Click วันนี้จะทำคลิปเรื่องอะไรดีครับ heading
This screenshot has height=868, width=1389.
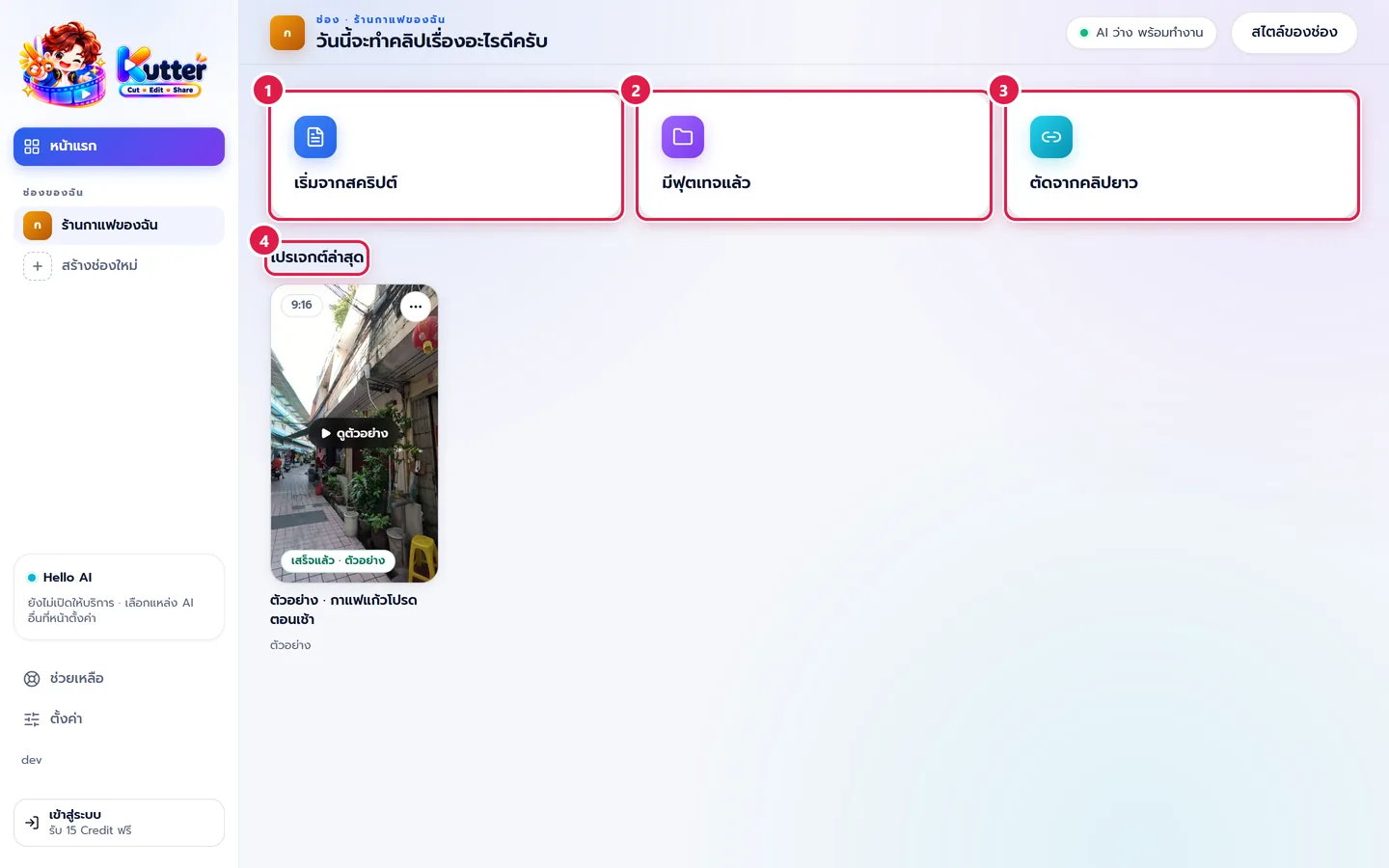[x=432, y=41]
